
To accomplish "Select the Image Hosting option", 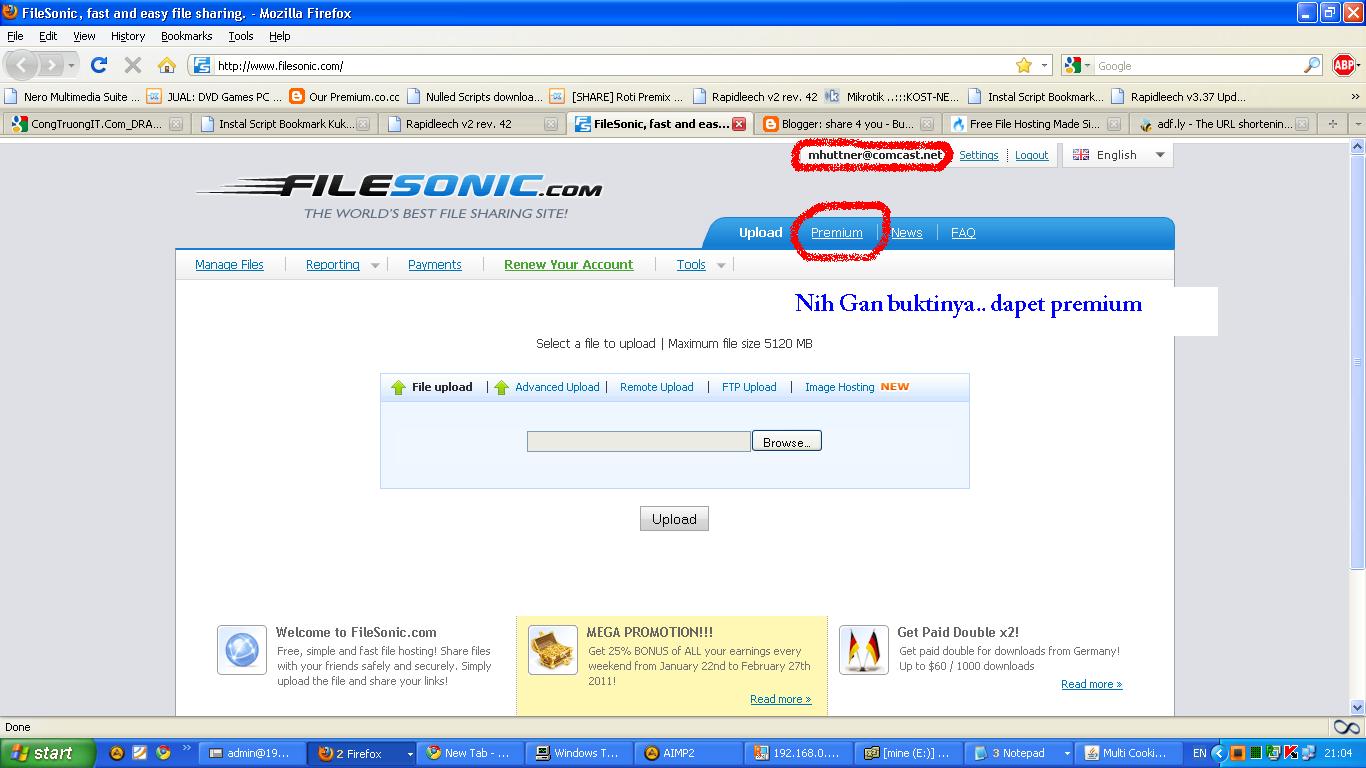I will (839, 387).
